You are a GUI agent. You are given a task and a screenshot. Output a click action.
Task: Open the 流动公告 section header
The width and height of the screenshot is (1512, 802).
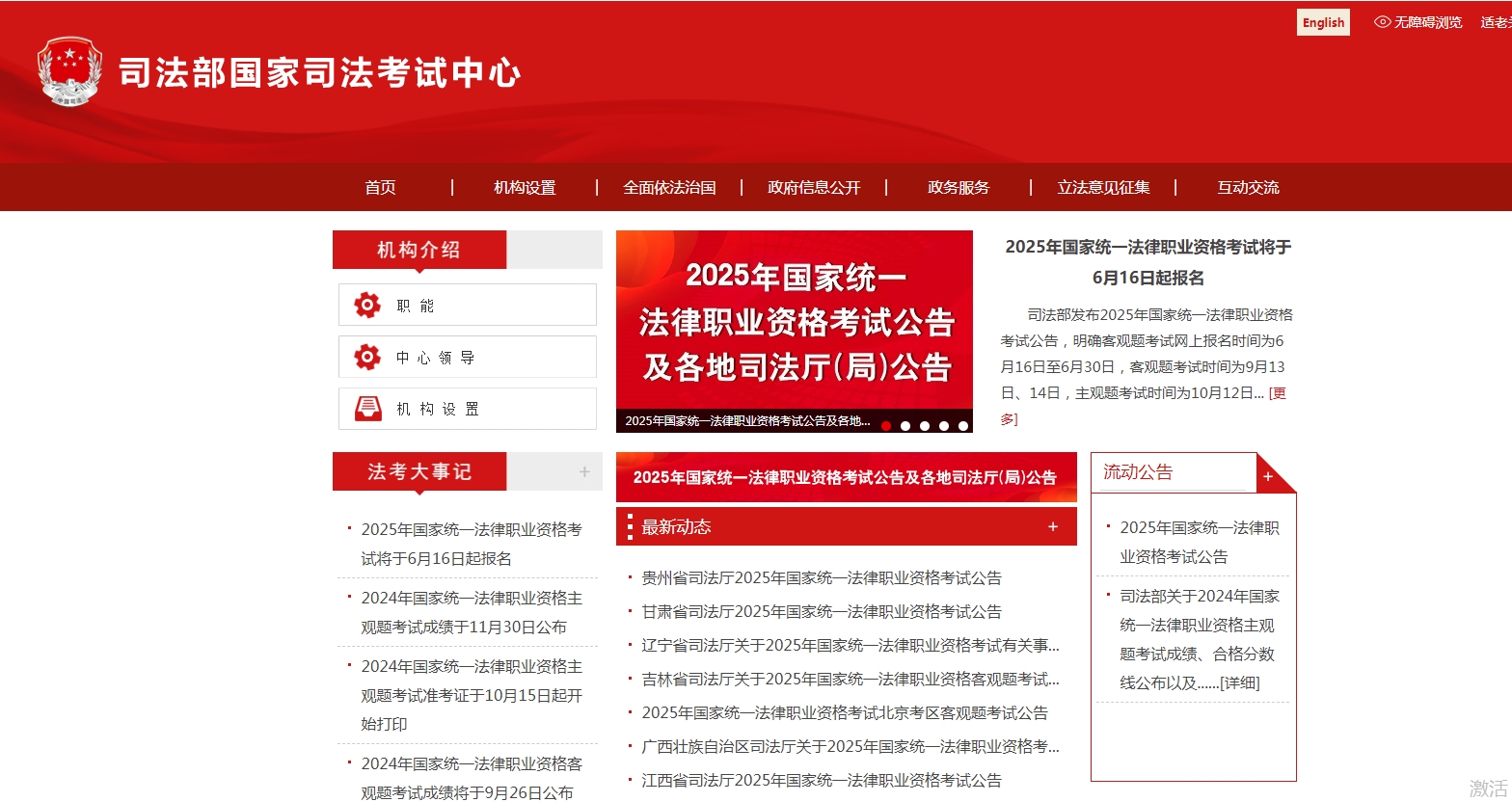(1138, 472)
